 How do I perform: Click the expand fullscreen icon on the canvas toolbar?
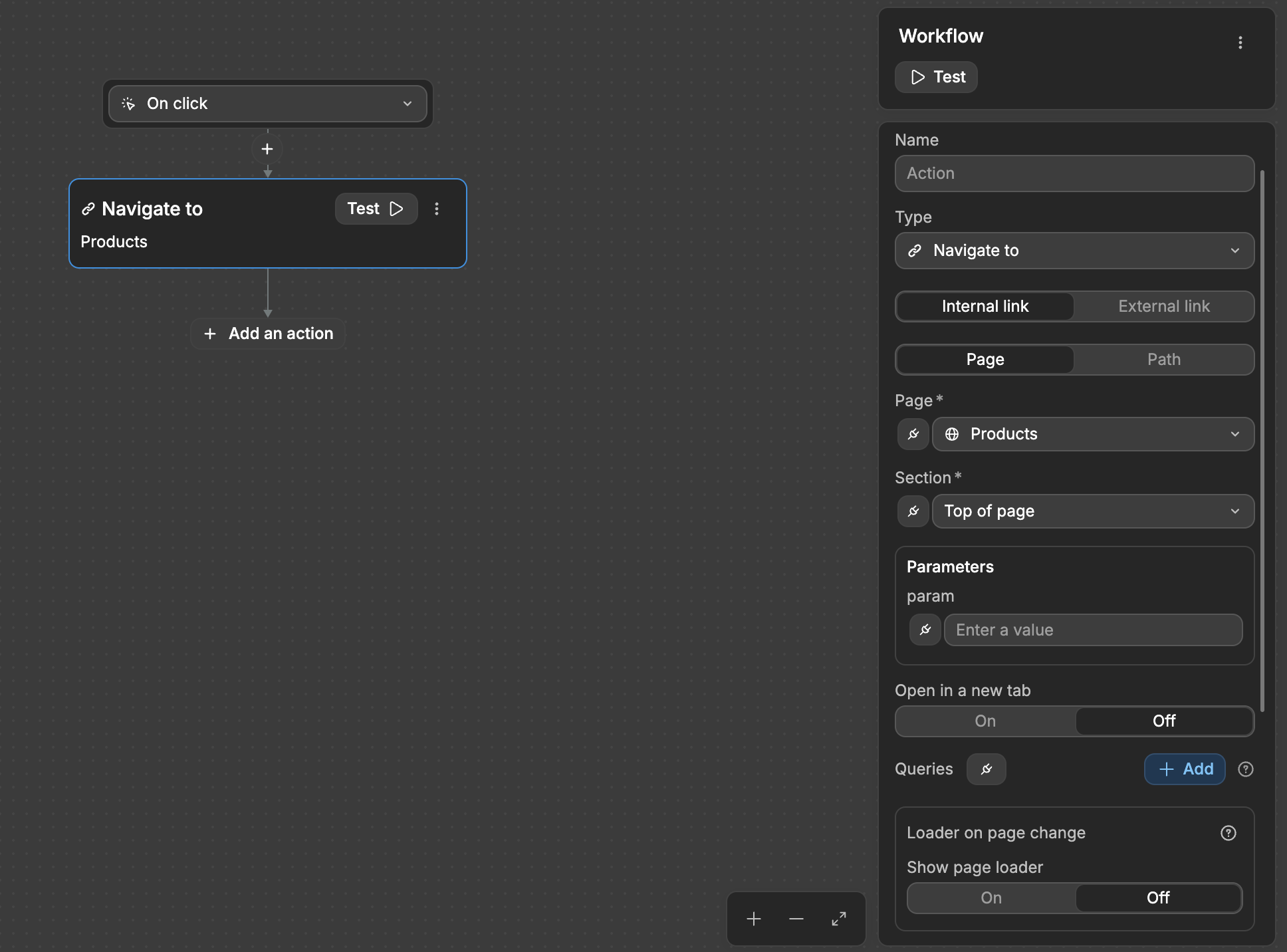click(x=838, y=919)
